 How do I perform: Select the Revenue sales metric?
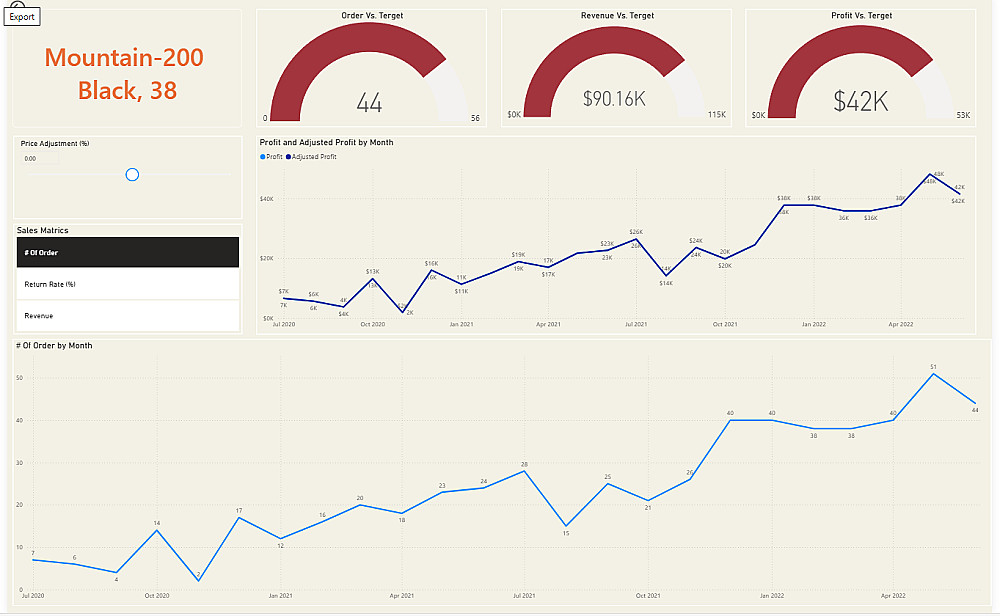click(x=128, y=316)
